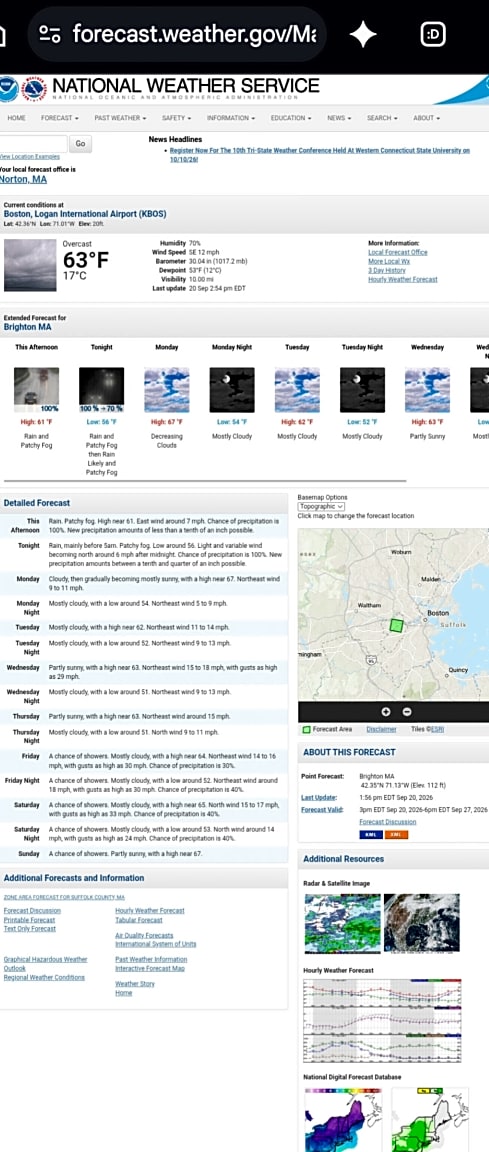
Task: Expand the PAST WEATHER menu dropdown
Action: (x=120, y=118)
